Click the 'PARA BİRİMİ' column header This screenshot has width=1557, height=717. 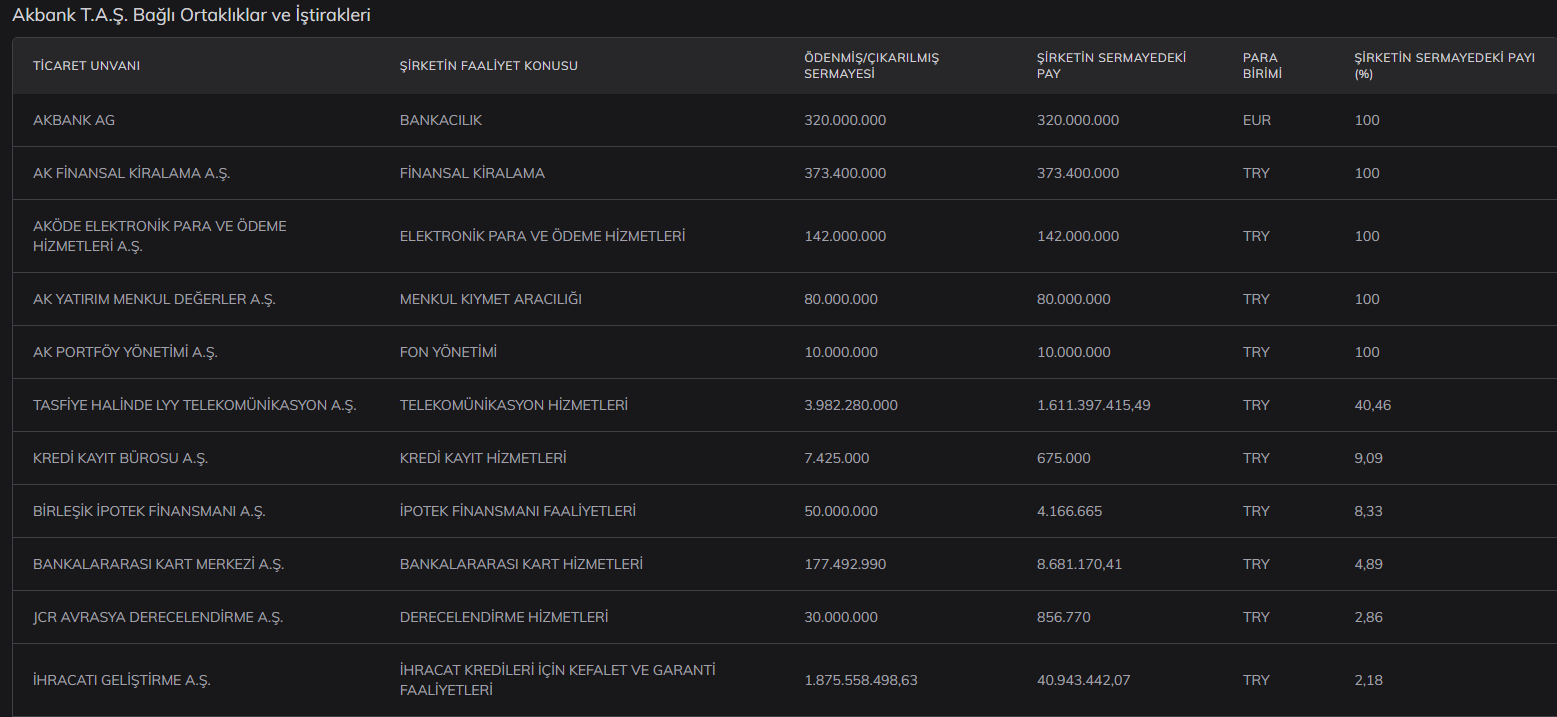click(x=1262, y=66)
